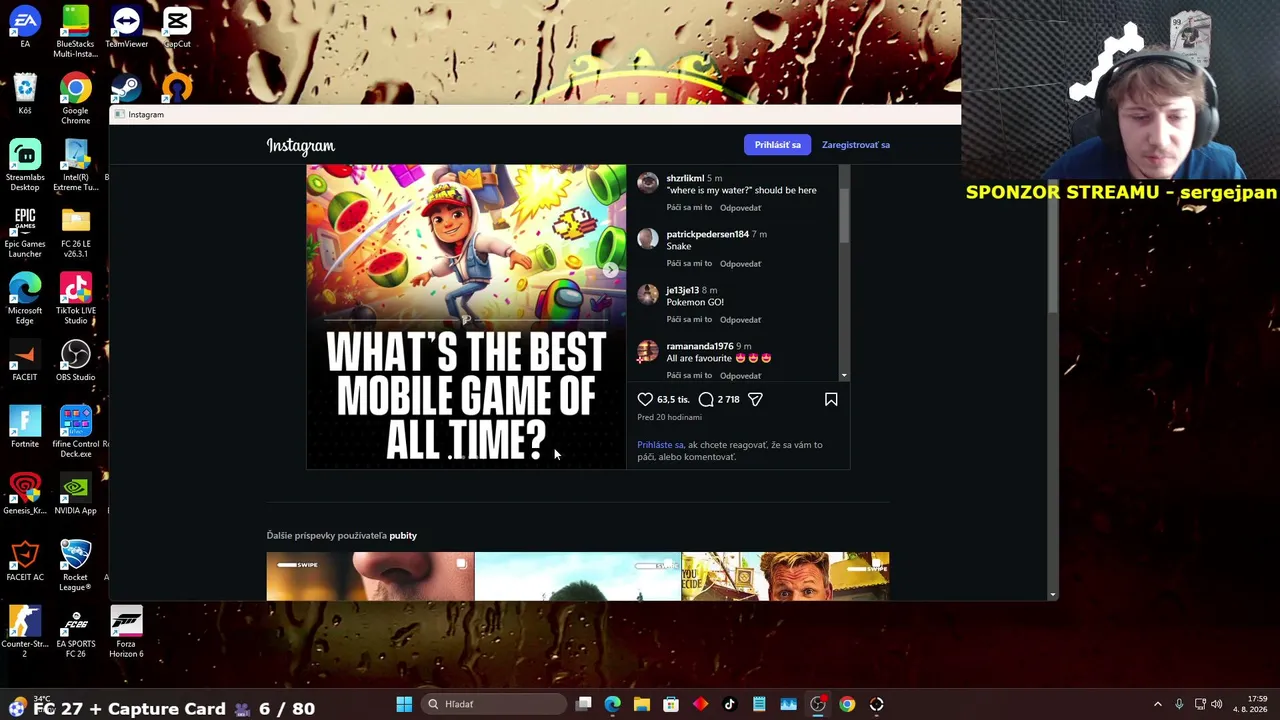Click Zaregistrovať sa link

pos(856,145)
